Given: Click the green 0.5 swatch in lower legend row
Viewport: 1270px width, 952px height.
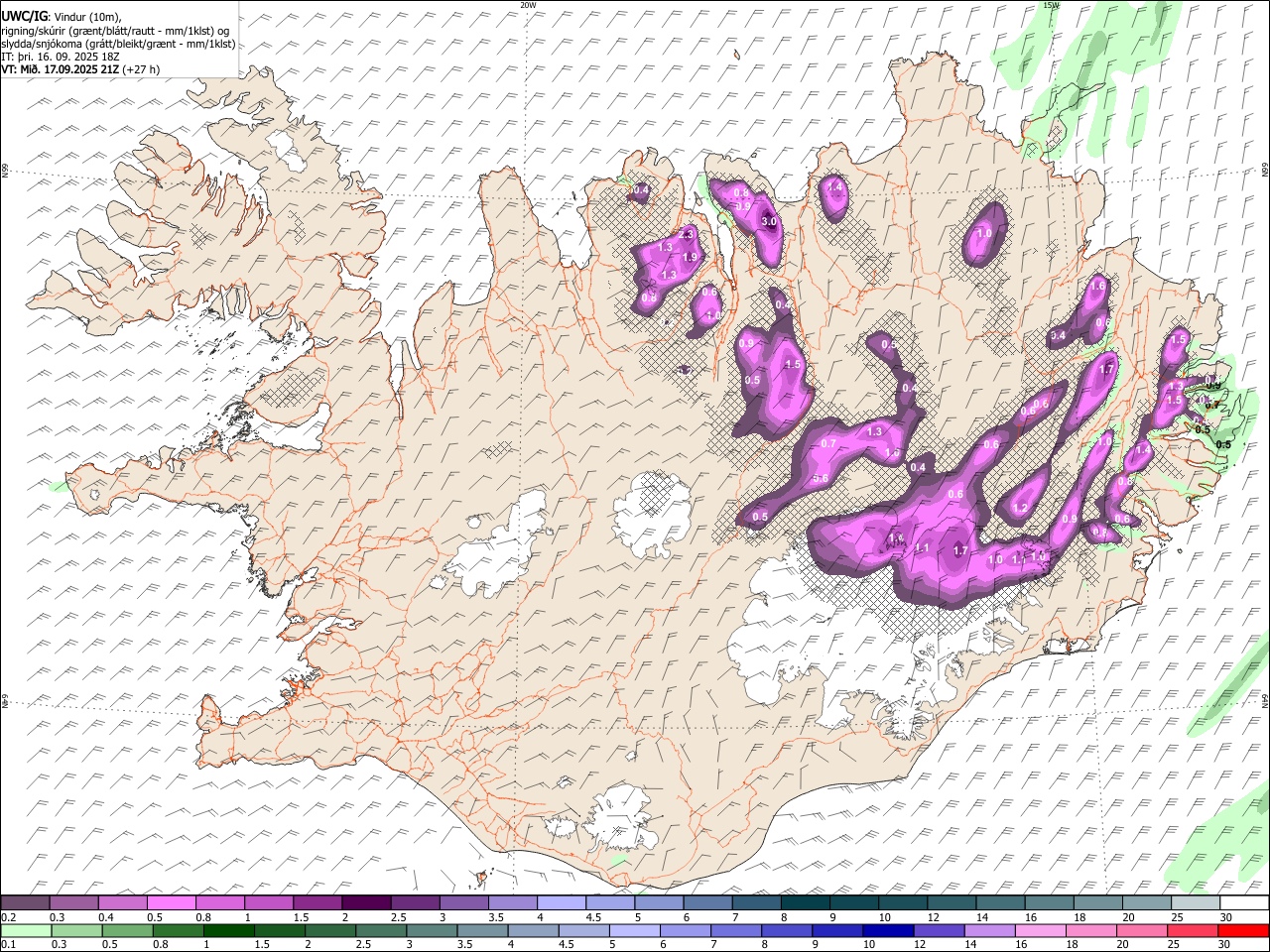Looking at the screenshot, I should tap(128, 931).
